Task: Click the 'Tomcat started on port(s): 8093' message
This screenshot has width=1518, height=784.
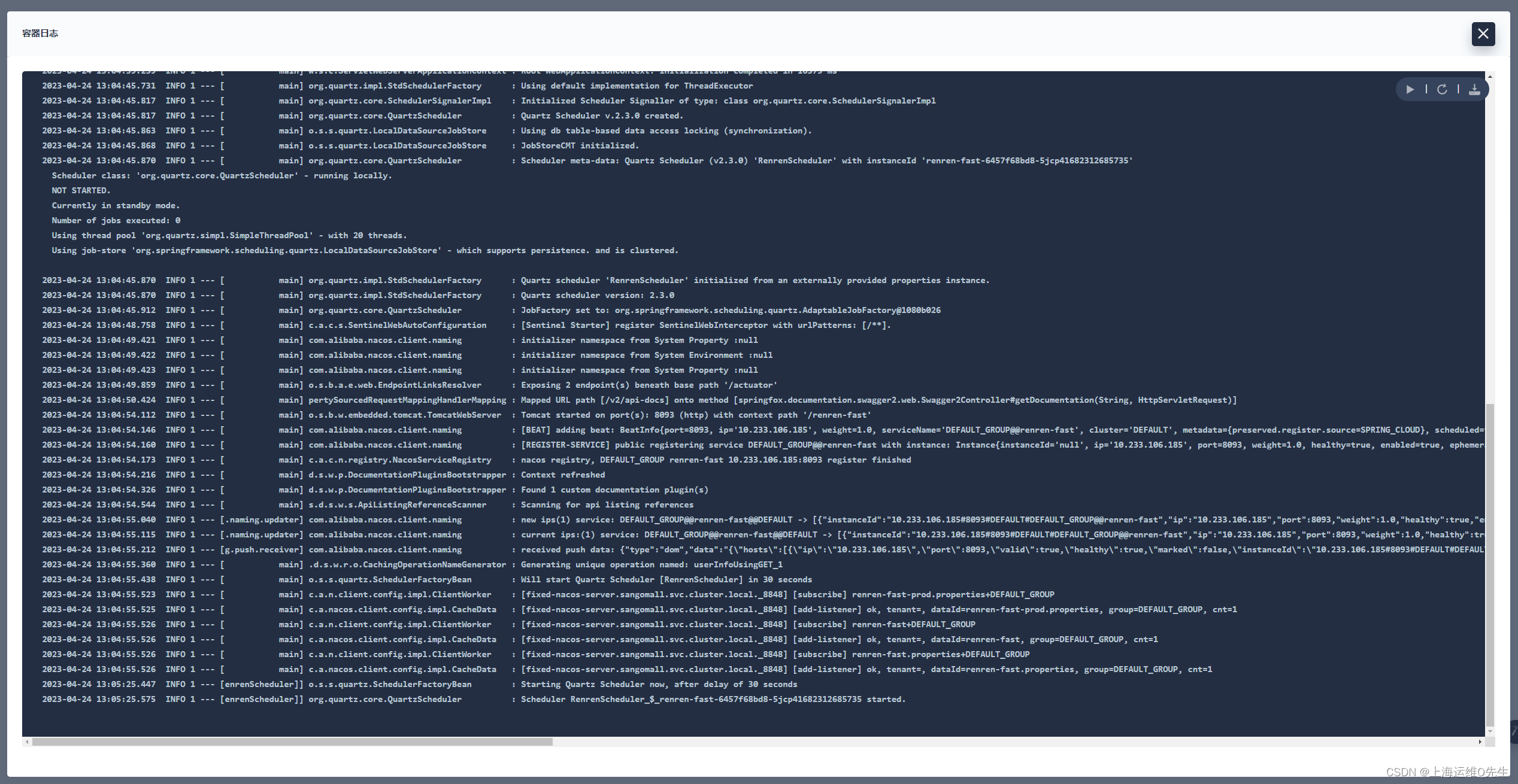Action: pos(696,415)
